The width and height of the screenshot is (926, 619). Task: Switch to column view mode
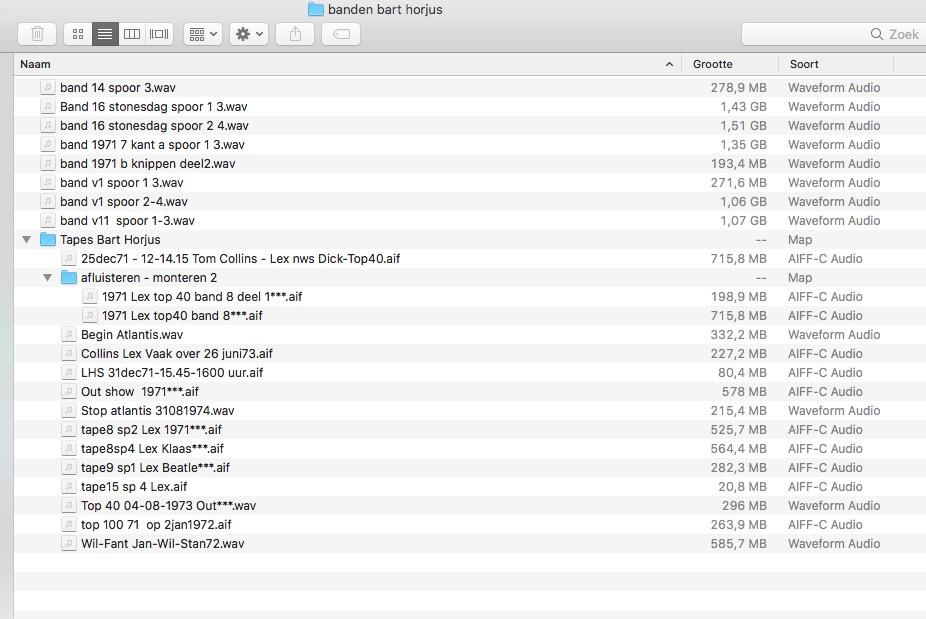point(131,34)
